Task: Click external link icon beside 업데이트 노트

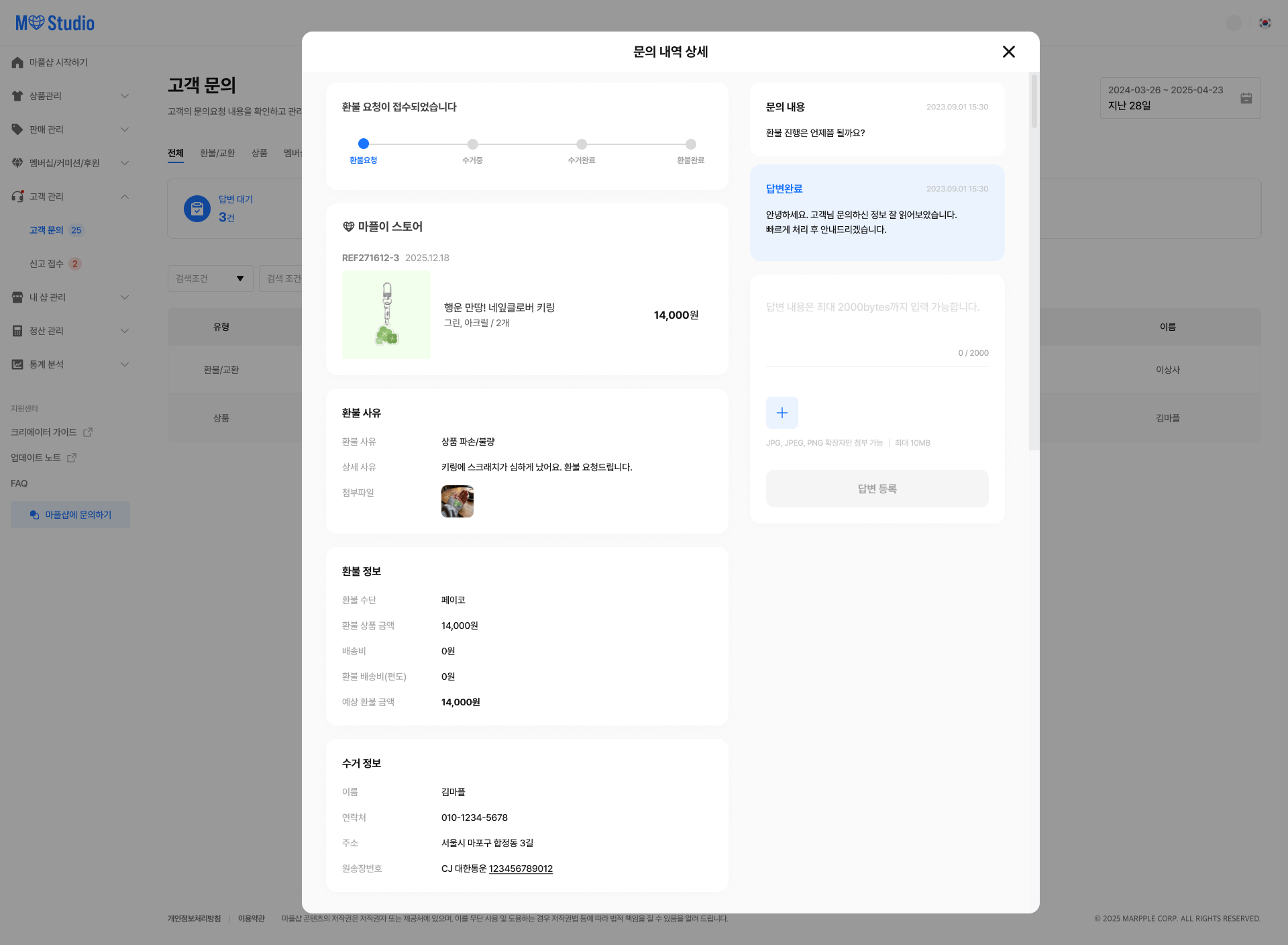Action: (72, 458)
